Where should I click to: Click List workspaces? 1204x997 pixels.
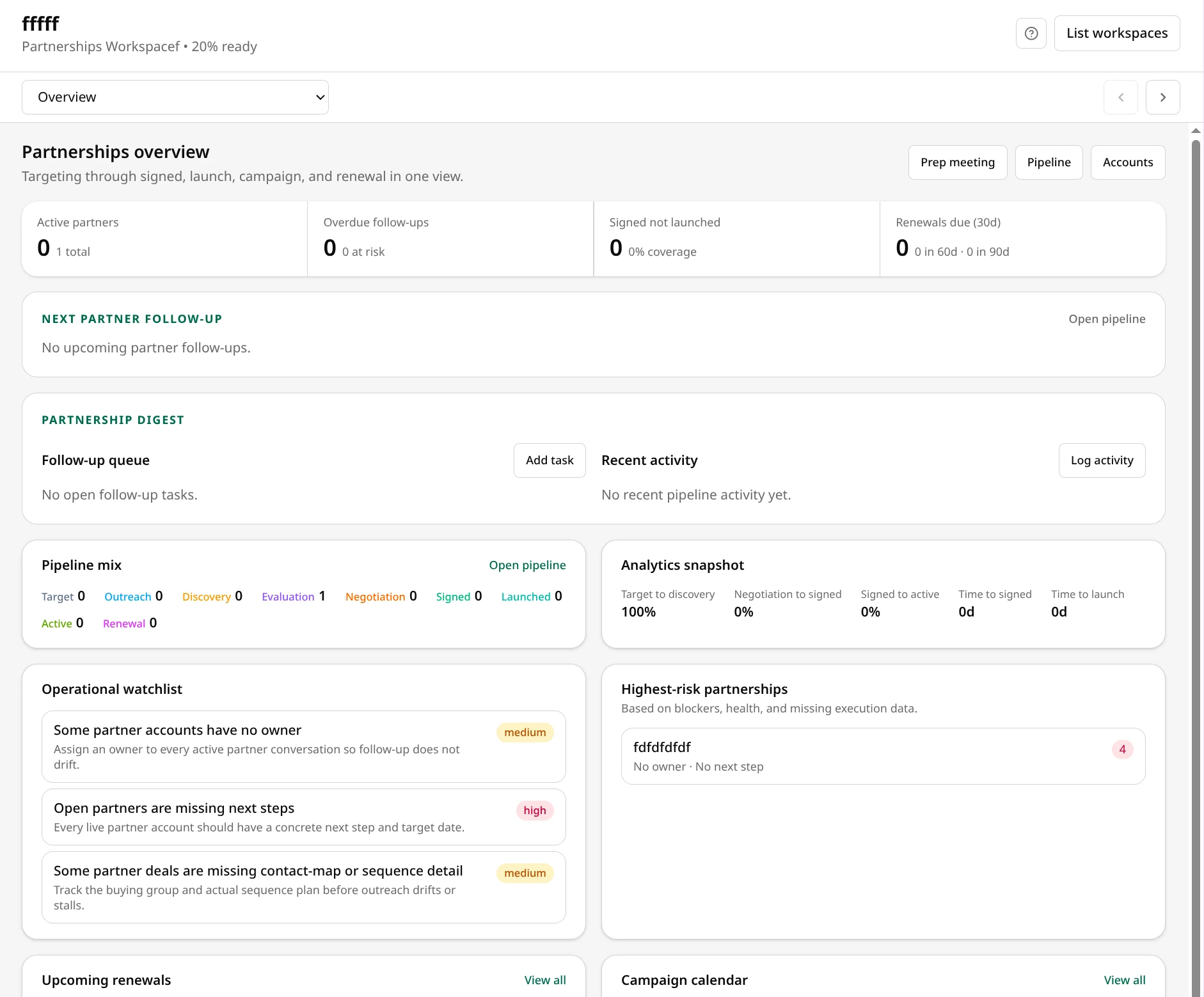(x=1117, y=33)
